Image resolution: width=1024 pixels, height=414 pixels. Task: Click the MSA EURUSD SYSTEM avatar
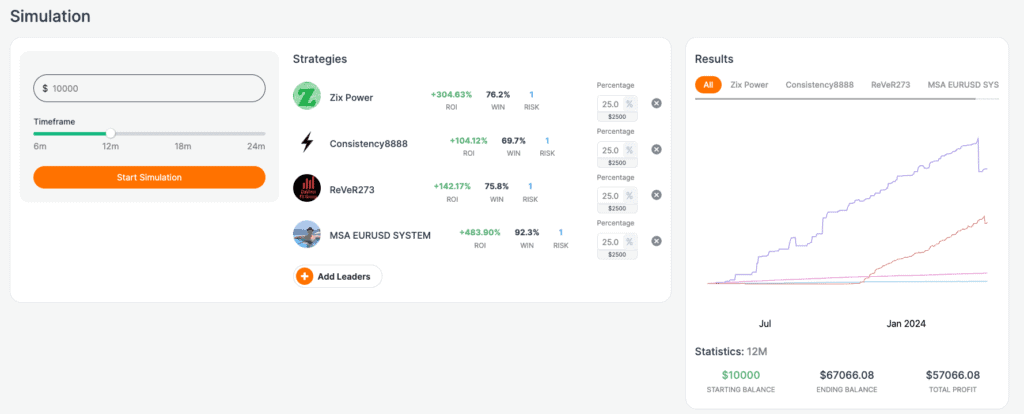coord(306,235)
